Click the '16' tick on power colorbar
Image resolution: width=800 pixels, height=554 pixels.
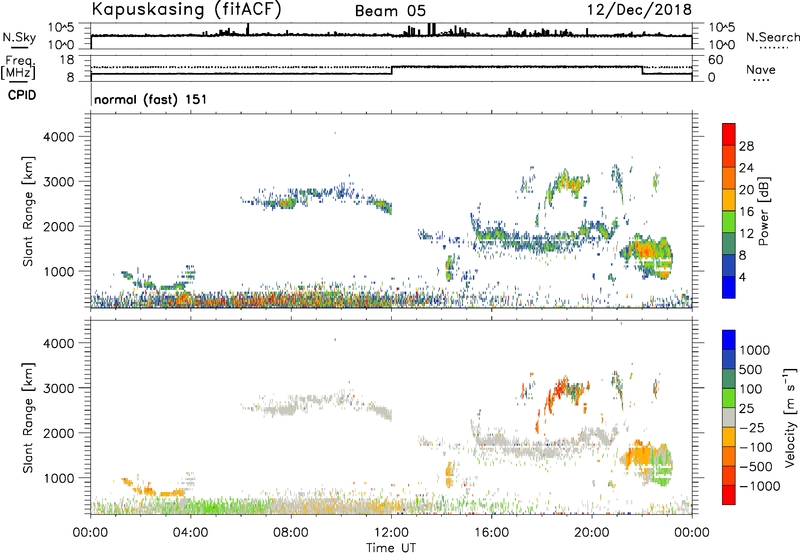tap(746, 212)
